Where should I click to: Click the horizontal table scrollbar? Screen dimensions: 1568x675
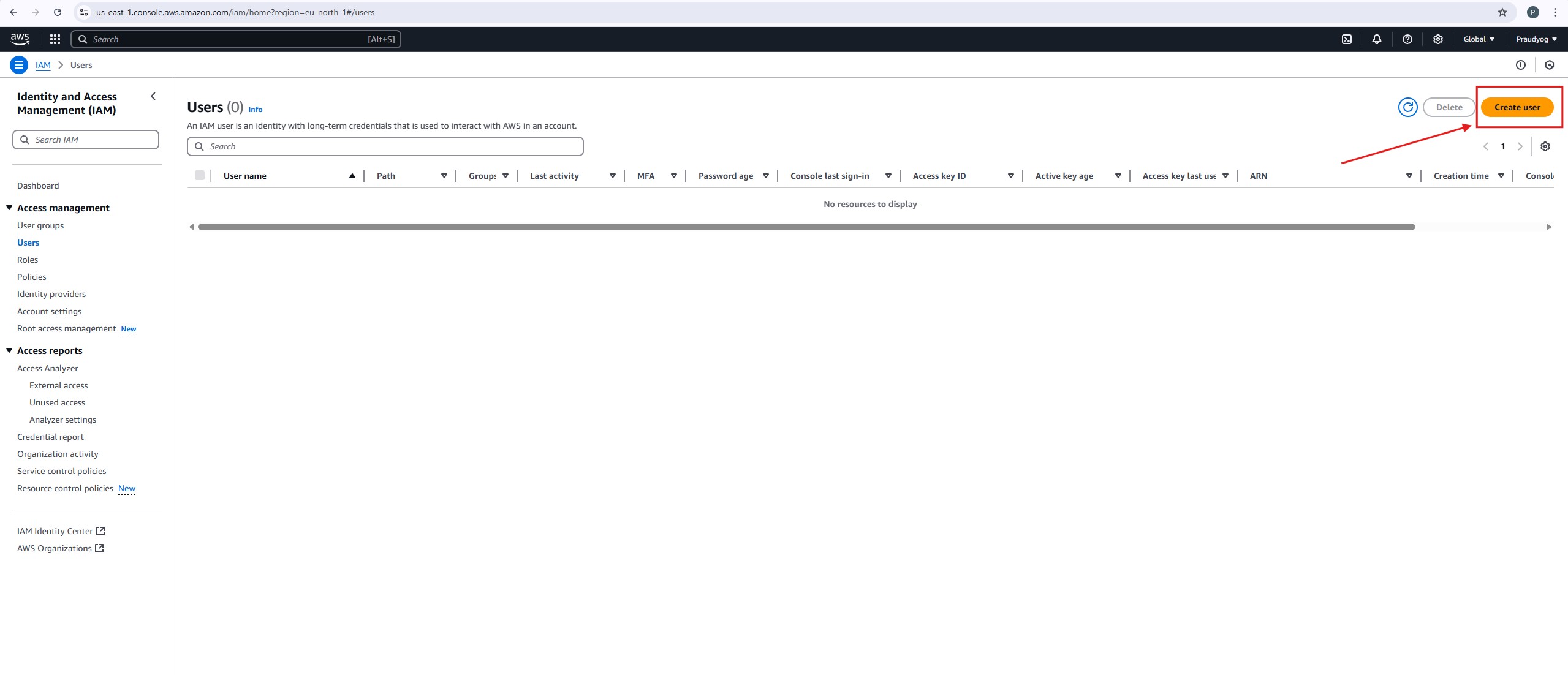tap(806, 227)
